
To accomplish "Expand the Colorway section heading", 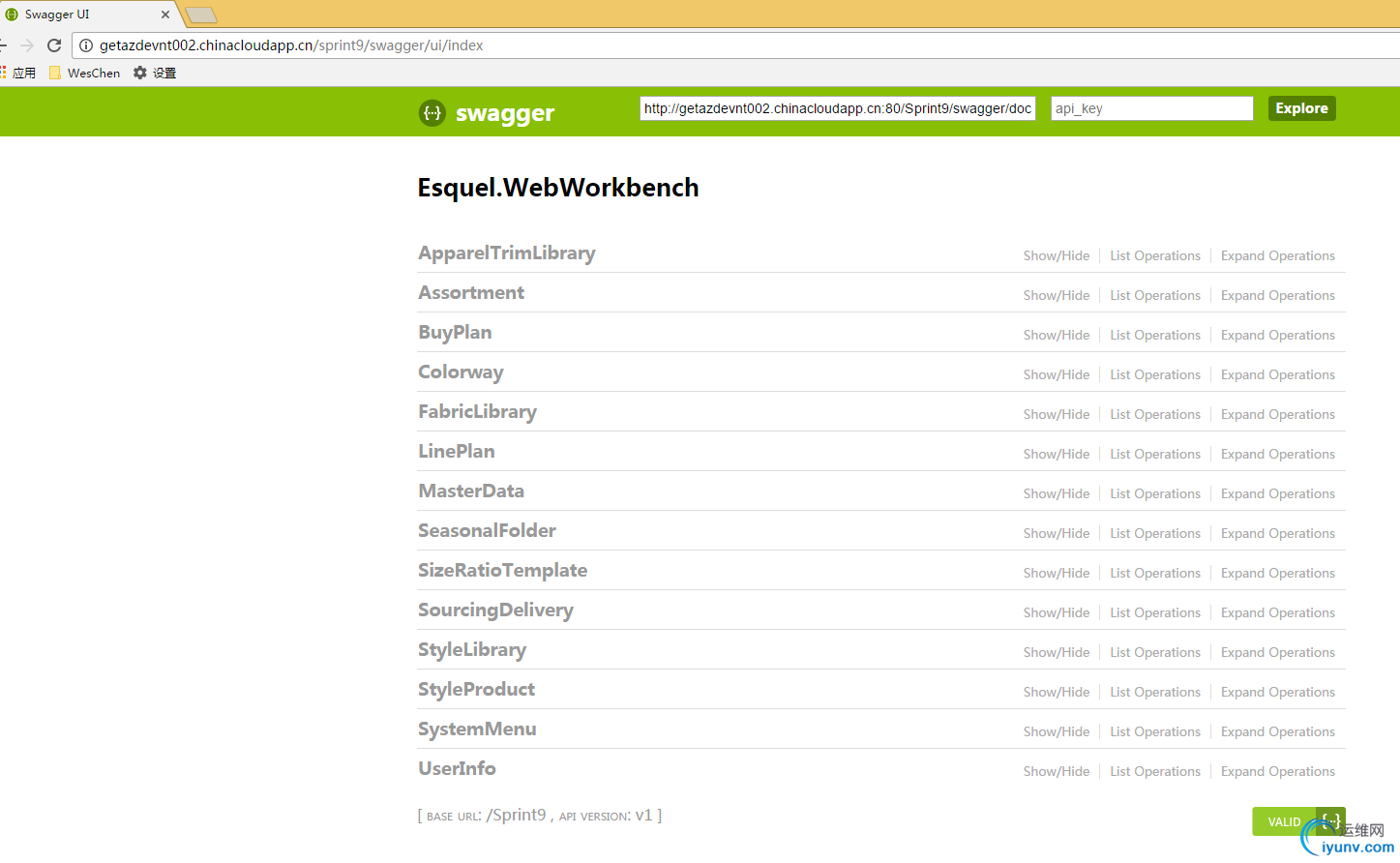I will [x=461, y=372].
